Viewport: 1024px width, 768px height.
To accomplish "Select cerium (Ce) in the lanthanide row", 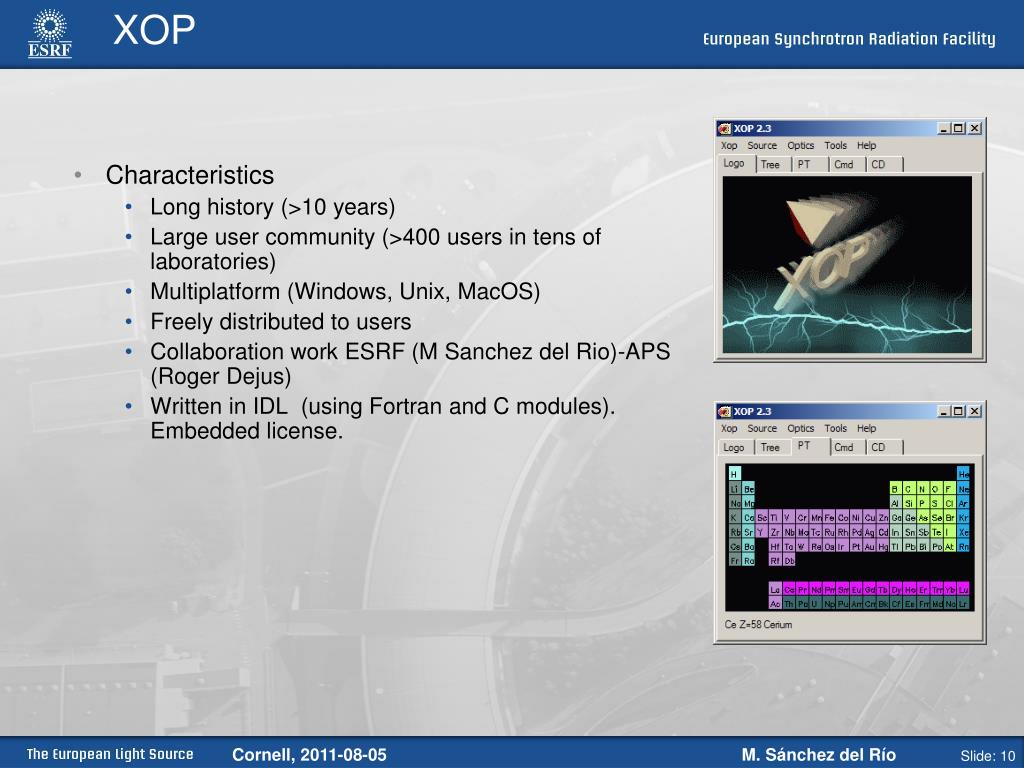I will coord(789,588).
